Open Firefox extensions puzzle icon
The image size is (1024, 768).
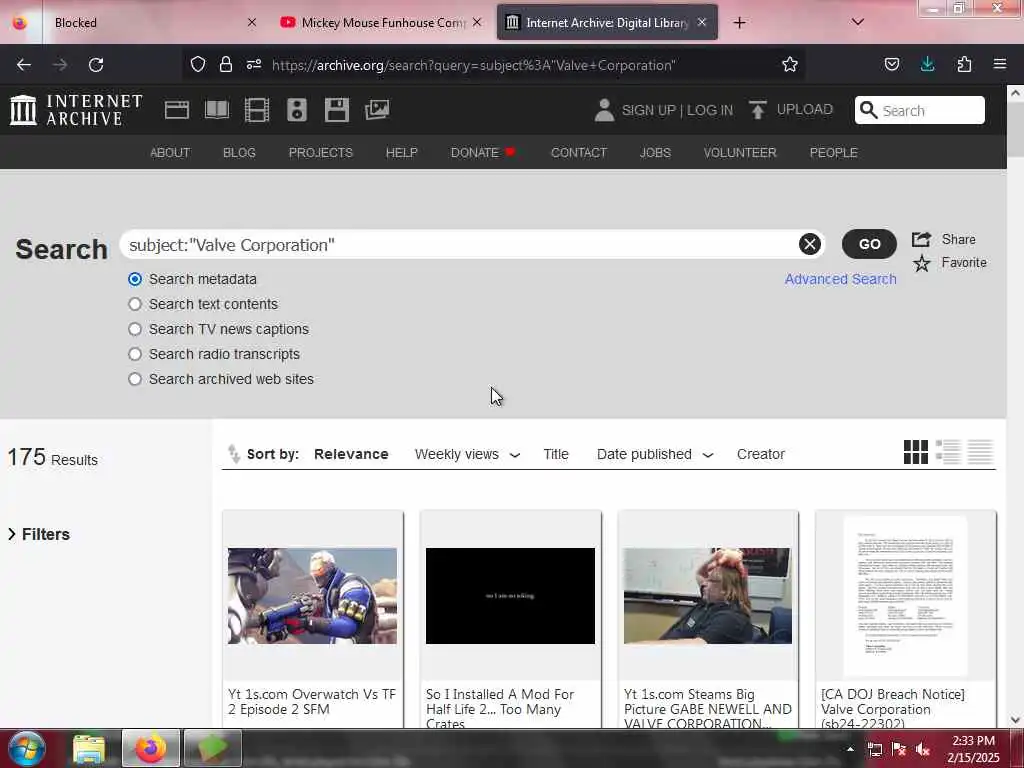964,64
